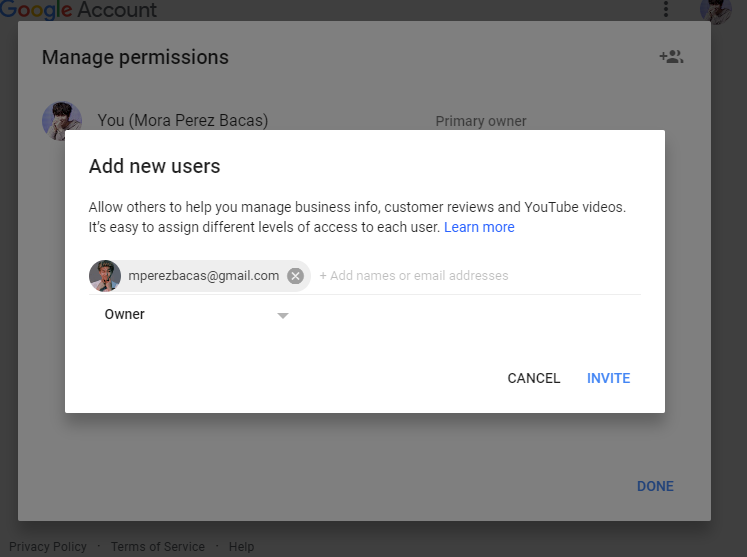747x557 pixels.
Task: Click the Primary owner label
Action: point(481,121)
